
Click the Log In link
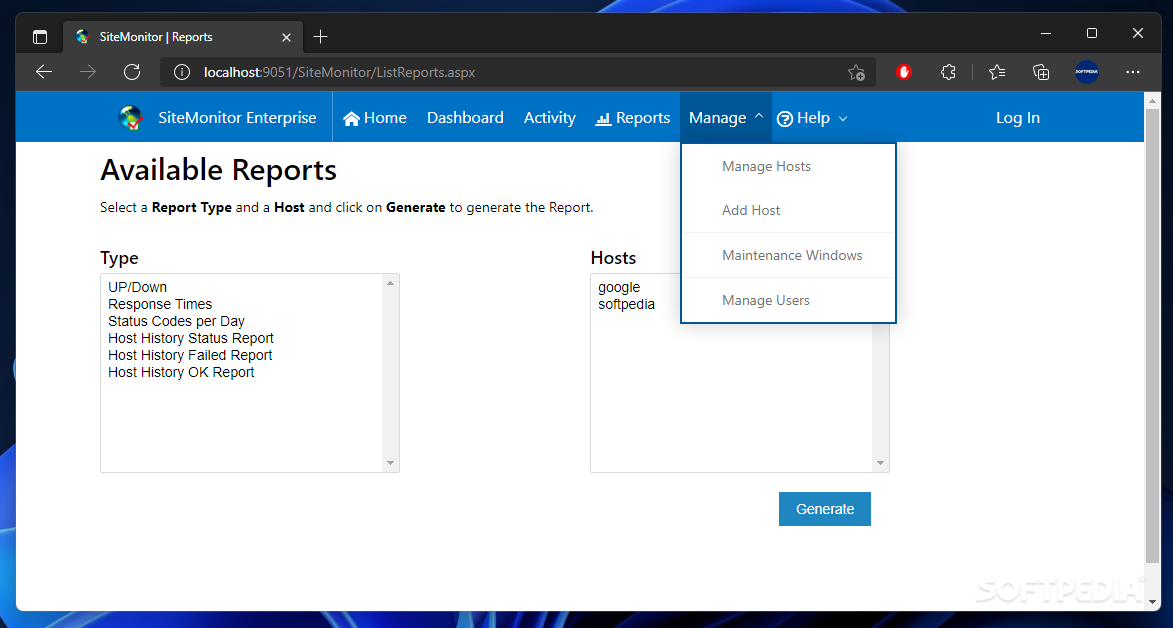(1017, 118)
